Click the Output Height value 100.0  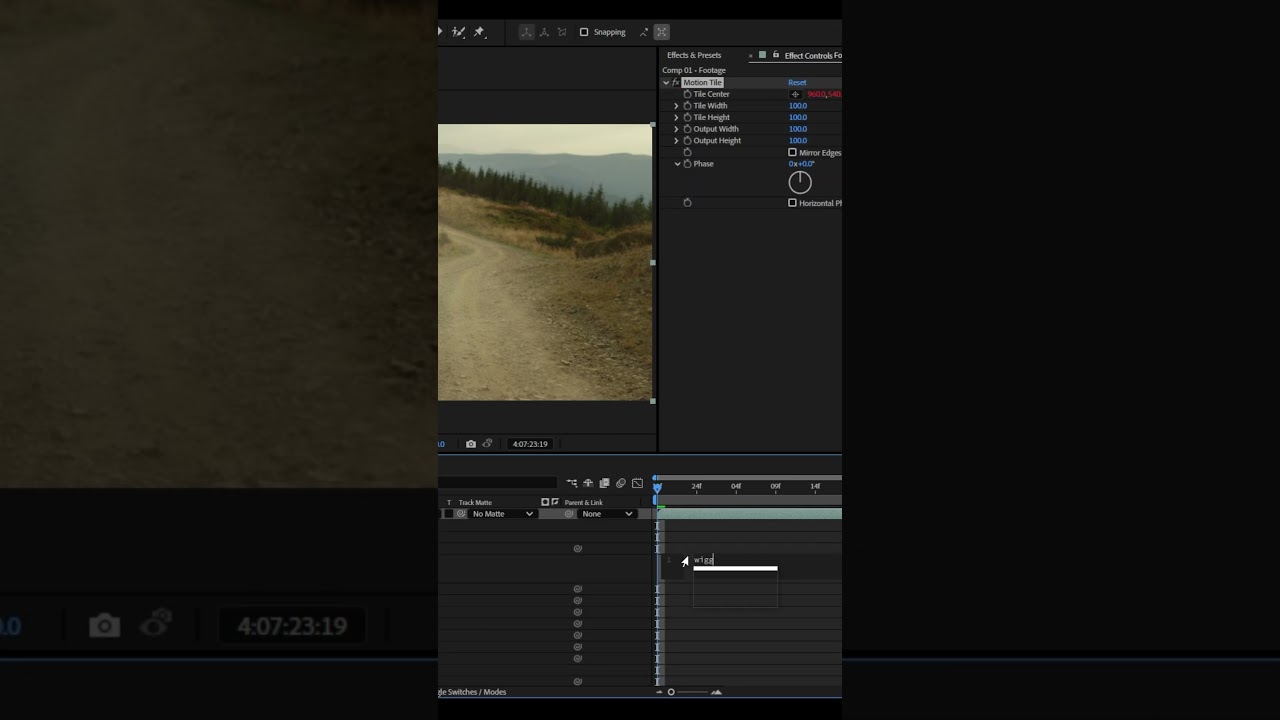pos(797,141)
